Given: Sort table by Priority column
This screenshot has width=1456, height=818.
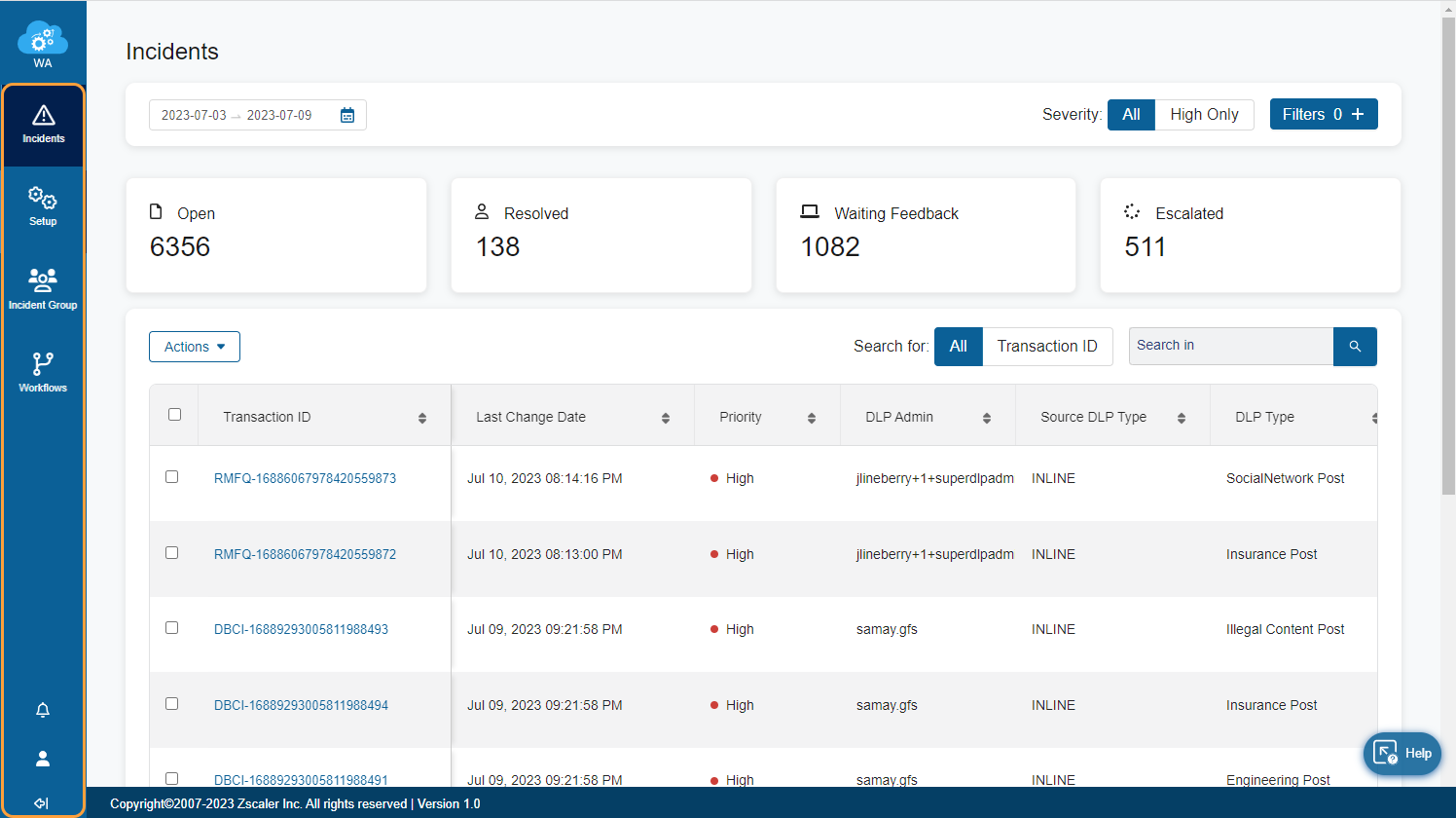Looking at the screenshot, I should [x=812, y=418].
